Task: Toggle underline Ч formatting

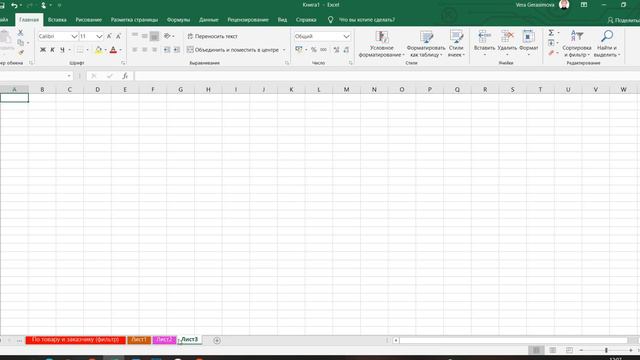Action: (62, 50)
